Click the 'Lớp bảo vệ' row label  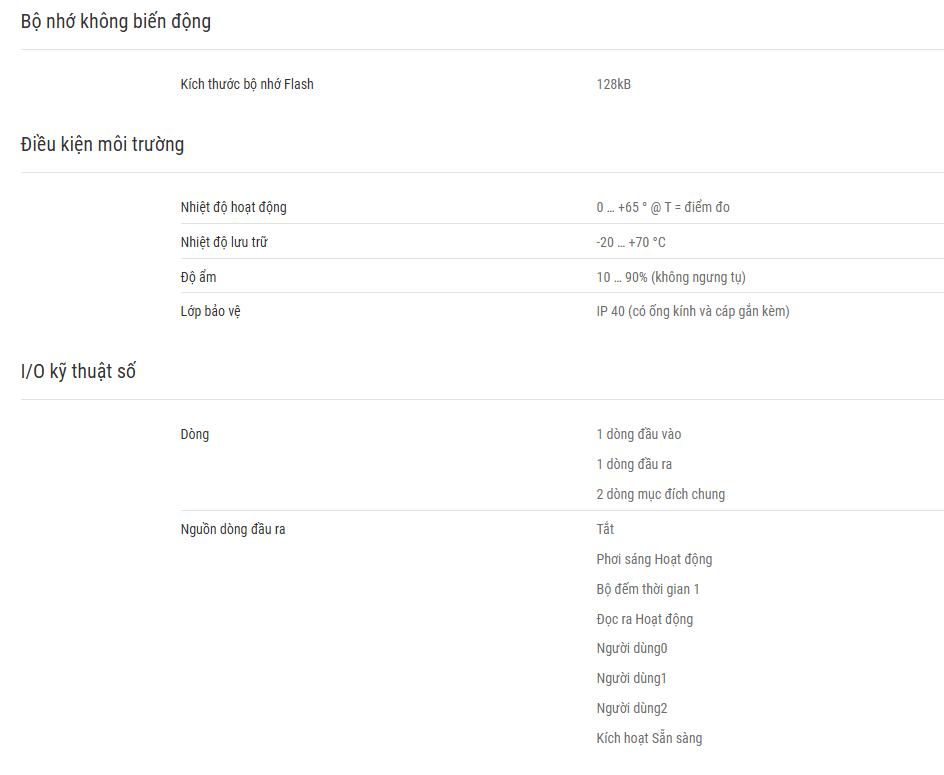tap(211, 311)
